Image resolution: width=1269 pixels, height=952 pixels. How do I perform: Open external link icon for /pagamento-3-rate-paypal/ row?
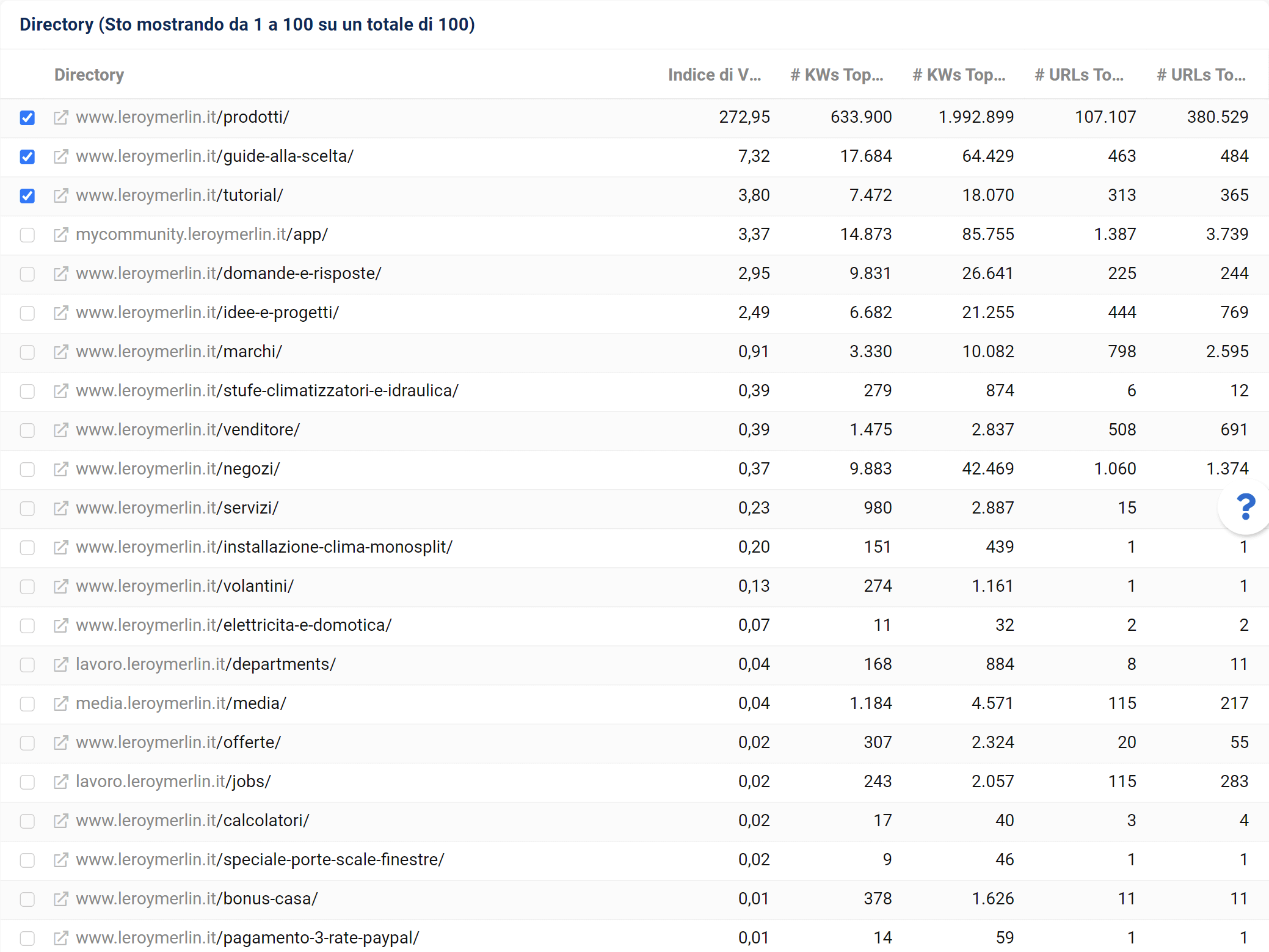(x=60, y=938)
